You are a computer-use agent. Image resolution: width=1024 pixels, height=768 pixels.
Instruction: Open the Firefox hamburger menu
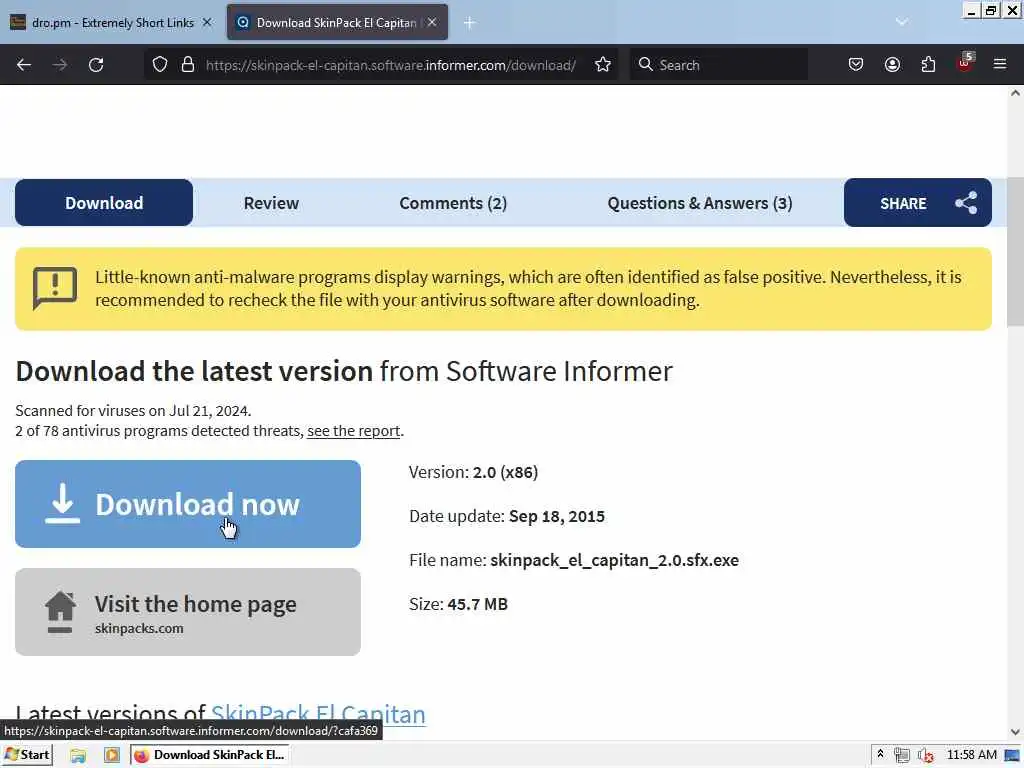click(x=1000, y=65)
